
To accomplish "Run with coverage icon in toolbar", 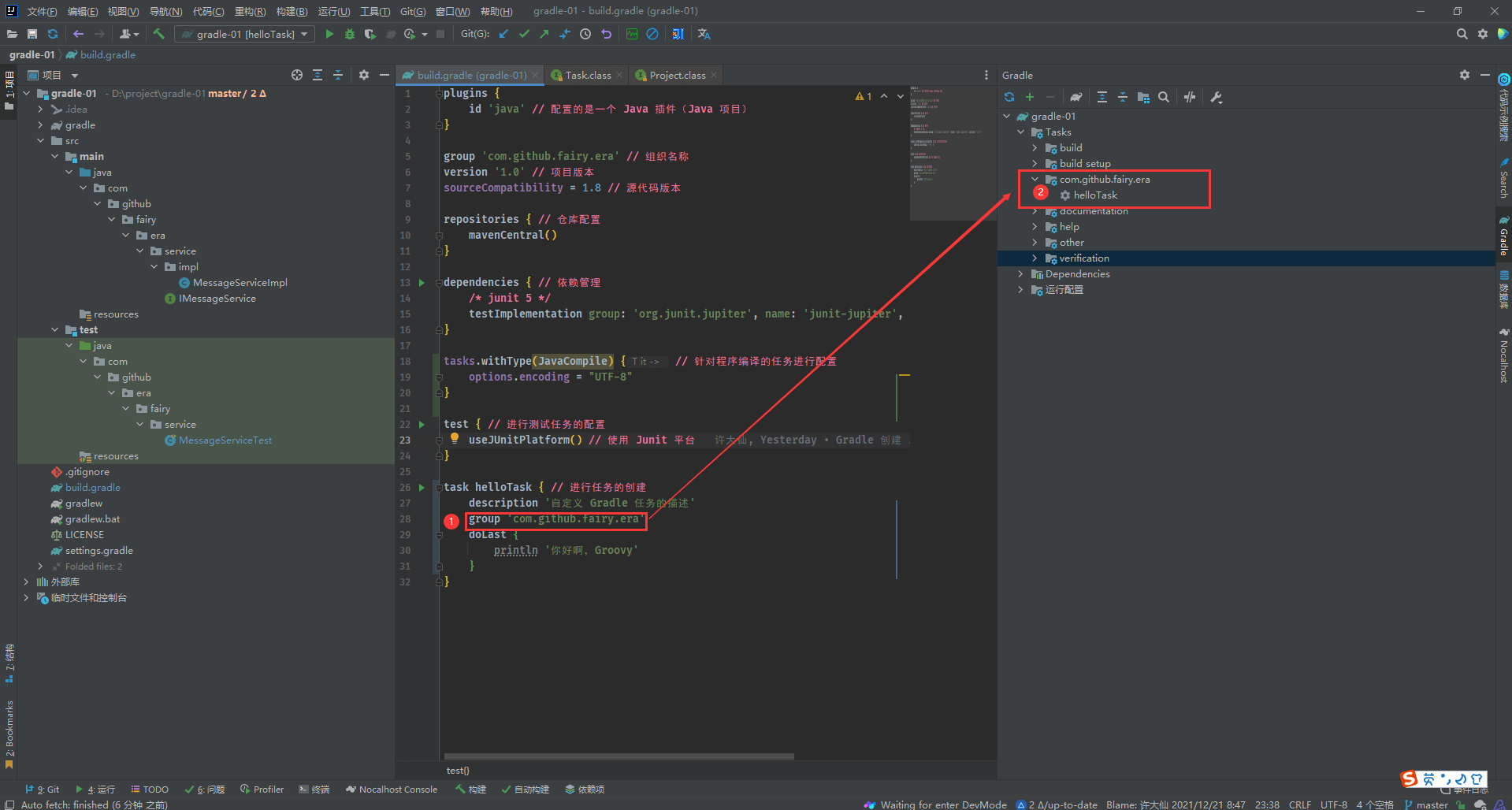I will pos(370,34).
